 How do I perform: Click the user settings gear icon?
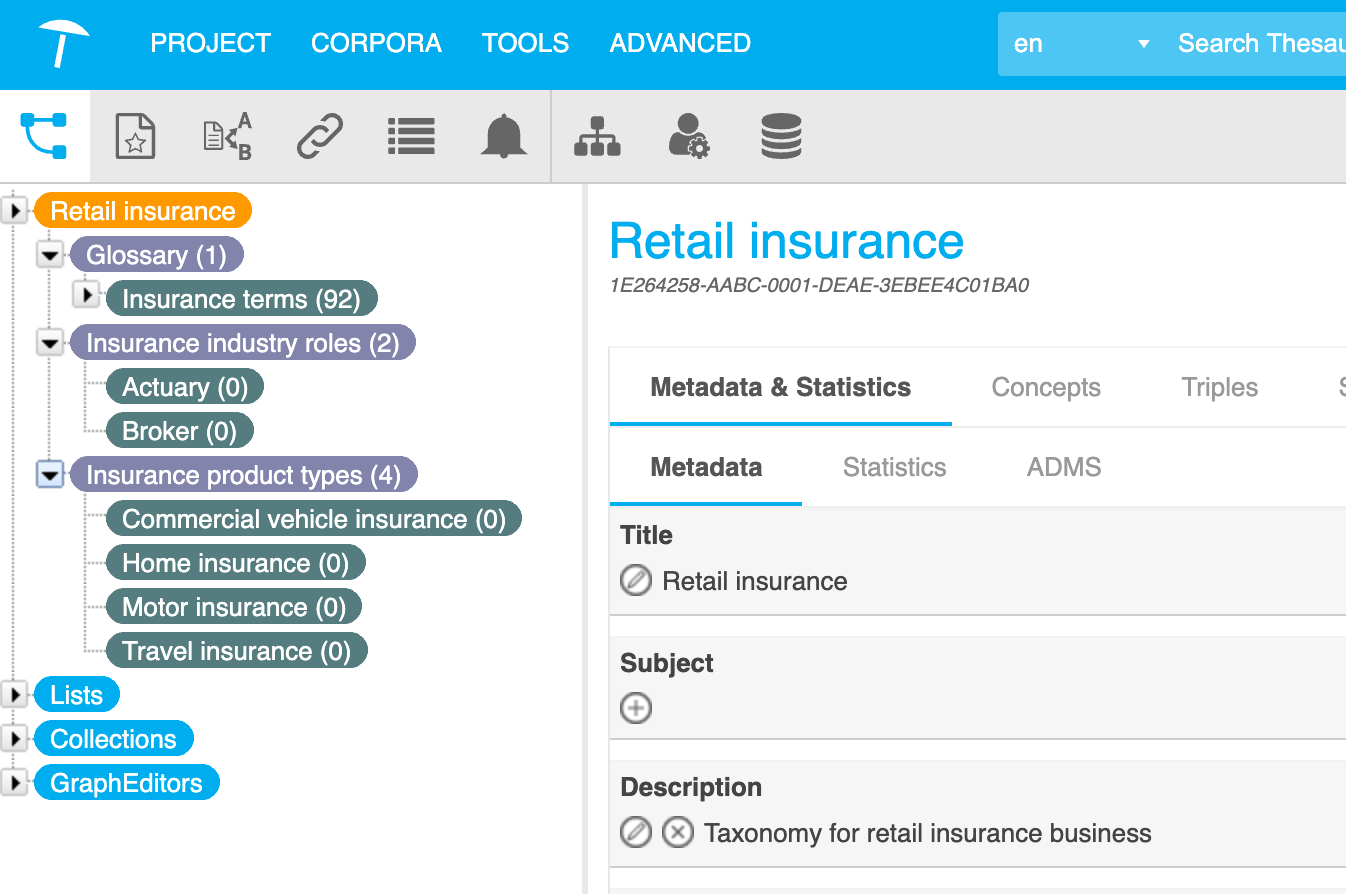tap(688, 136)
